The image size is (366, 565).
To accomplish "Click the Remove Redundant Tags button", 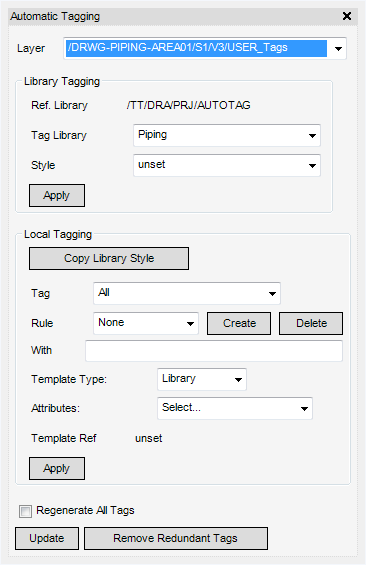I will point(176,538).
